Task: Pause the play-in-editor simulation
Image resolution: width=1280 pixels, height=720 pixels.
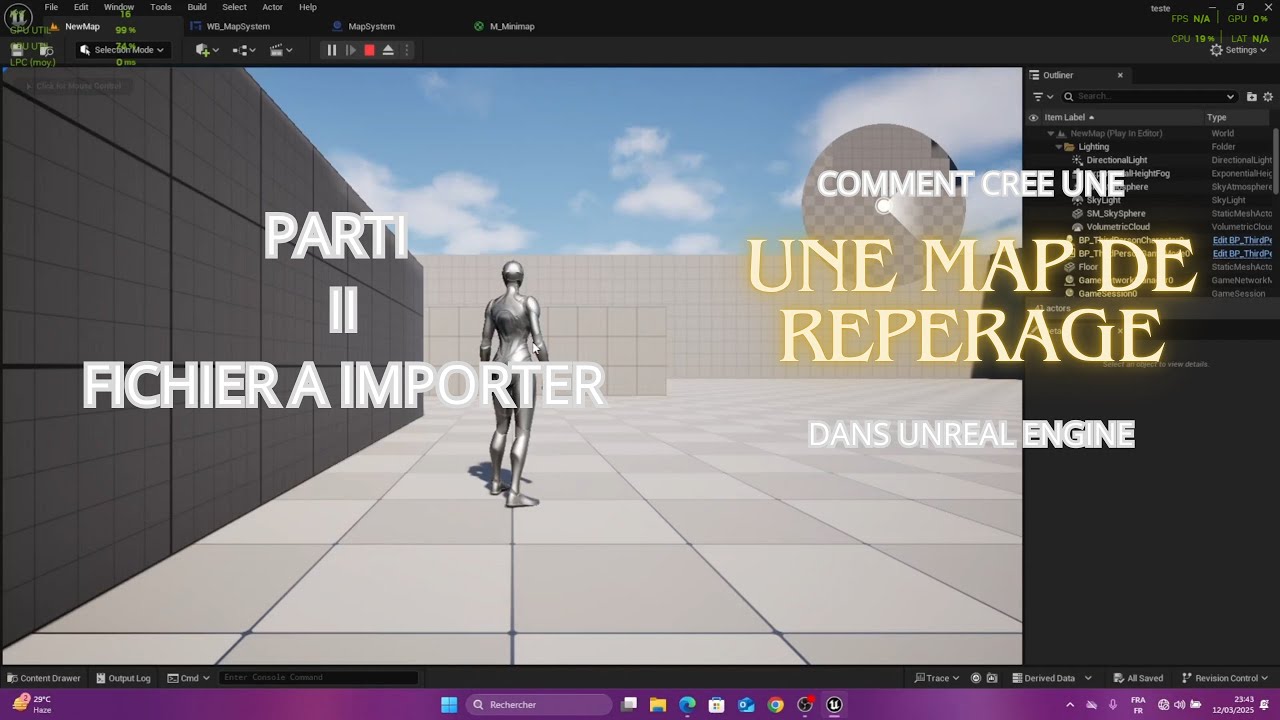Action: pyautogui.click(x=332, y=50)
